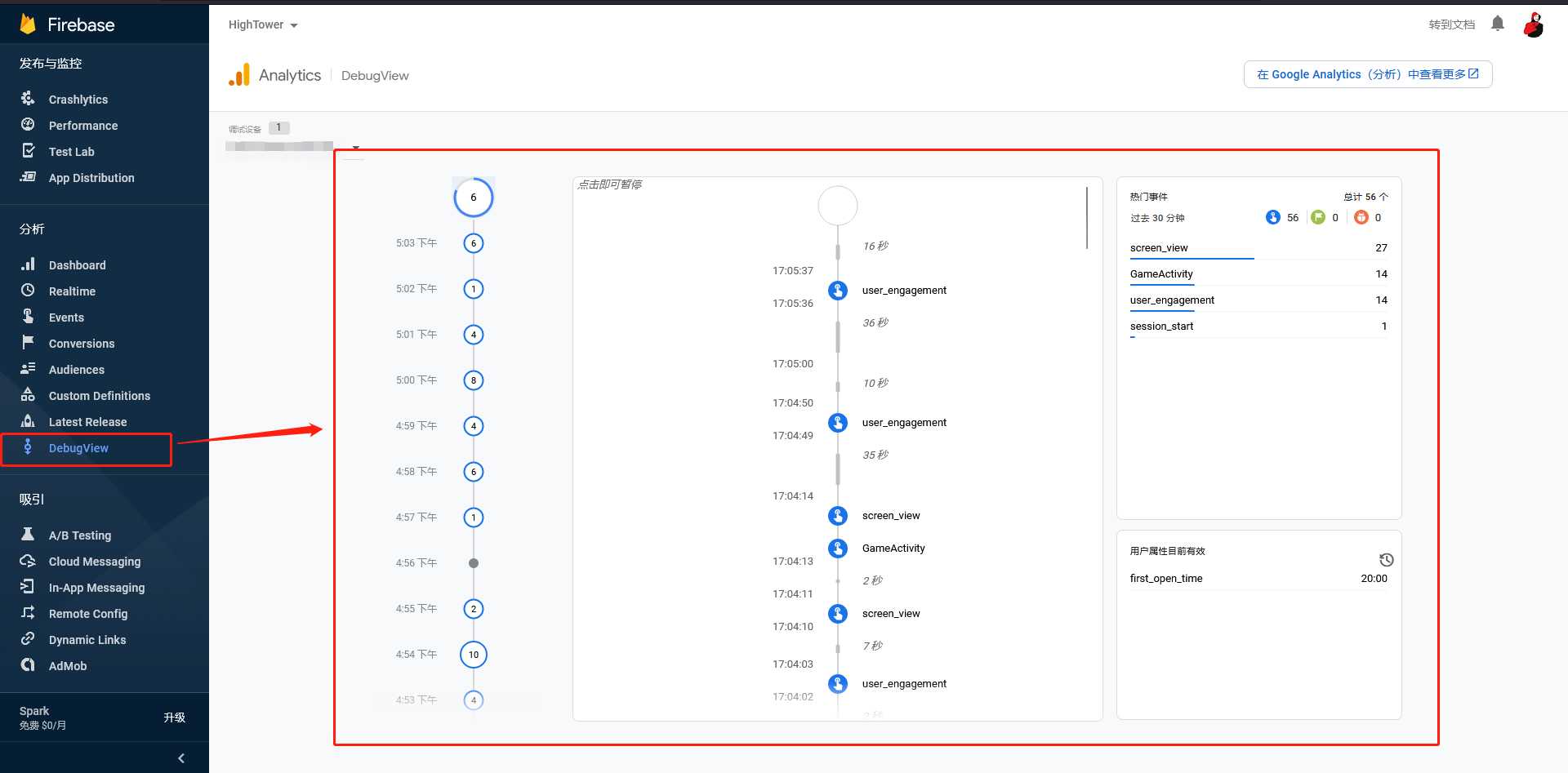
Task: Click the blue event count icon showing 56
Action: (x=1272, y=217)
